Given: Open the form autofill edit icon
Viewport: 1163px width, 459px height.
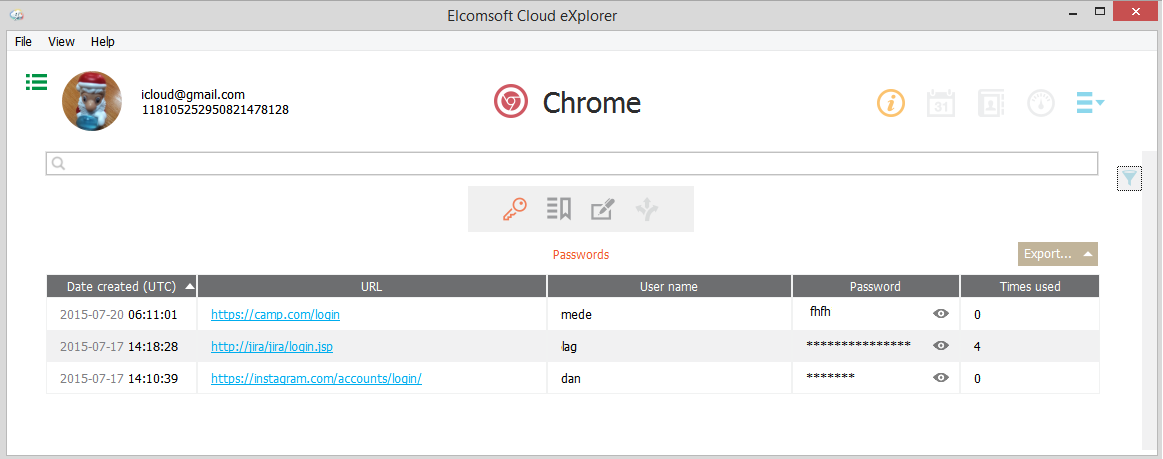Looking at the screenshot, I should (602, 209).
